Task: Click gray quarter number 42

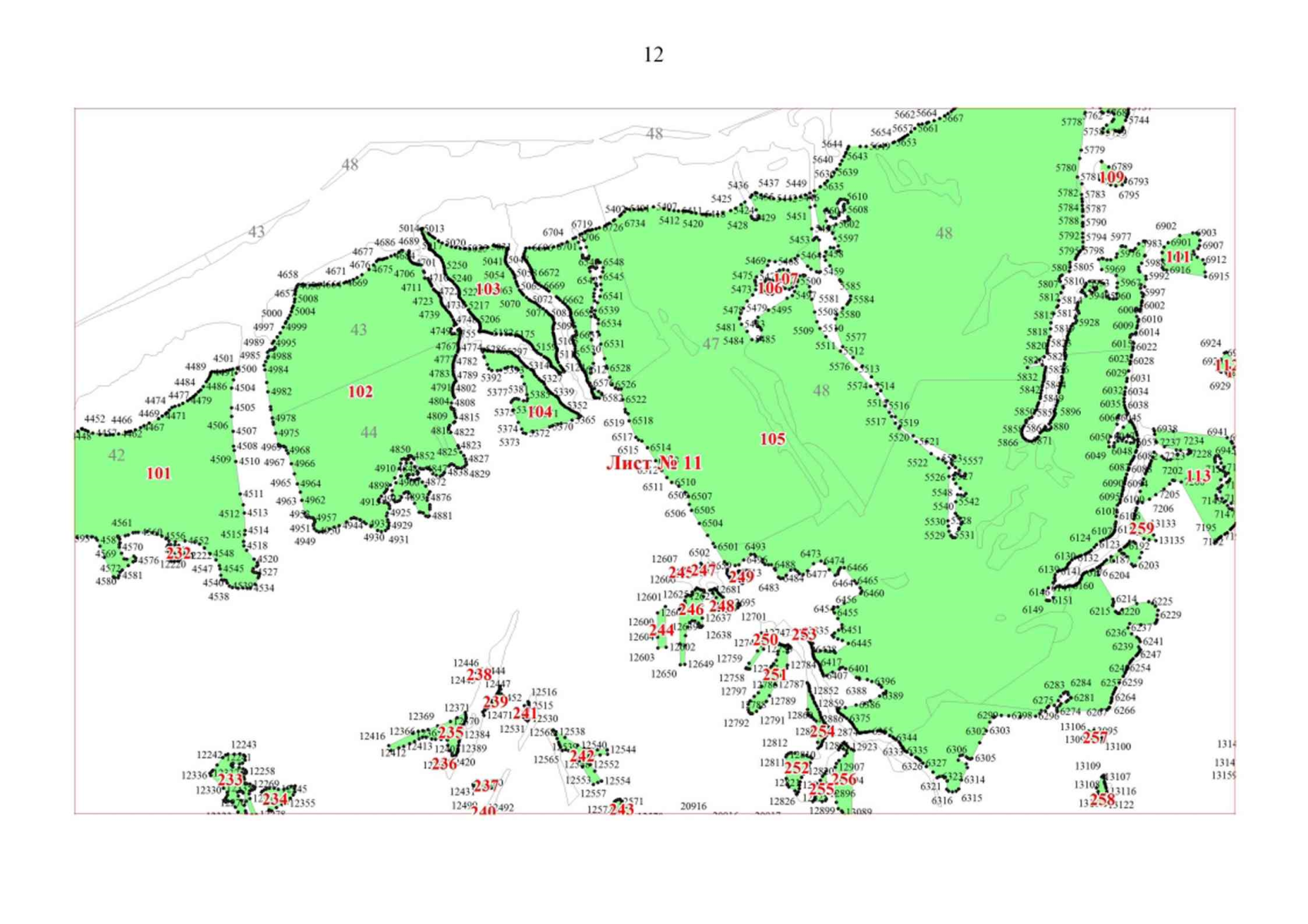Action: [116, 455]
